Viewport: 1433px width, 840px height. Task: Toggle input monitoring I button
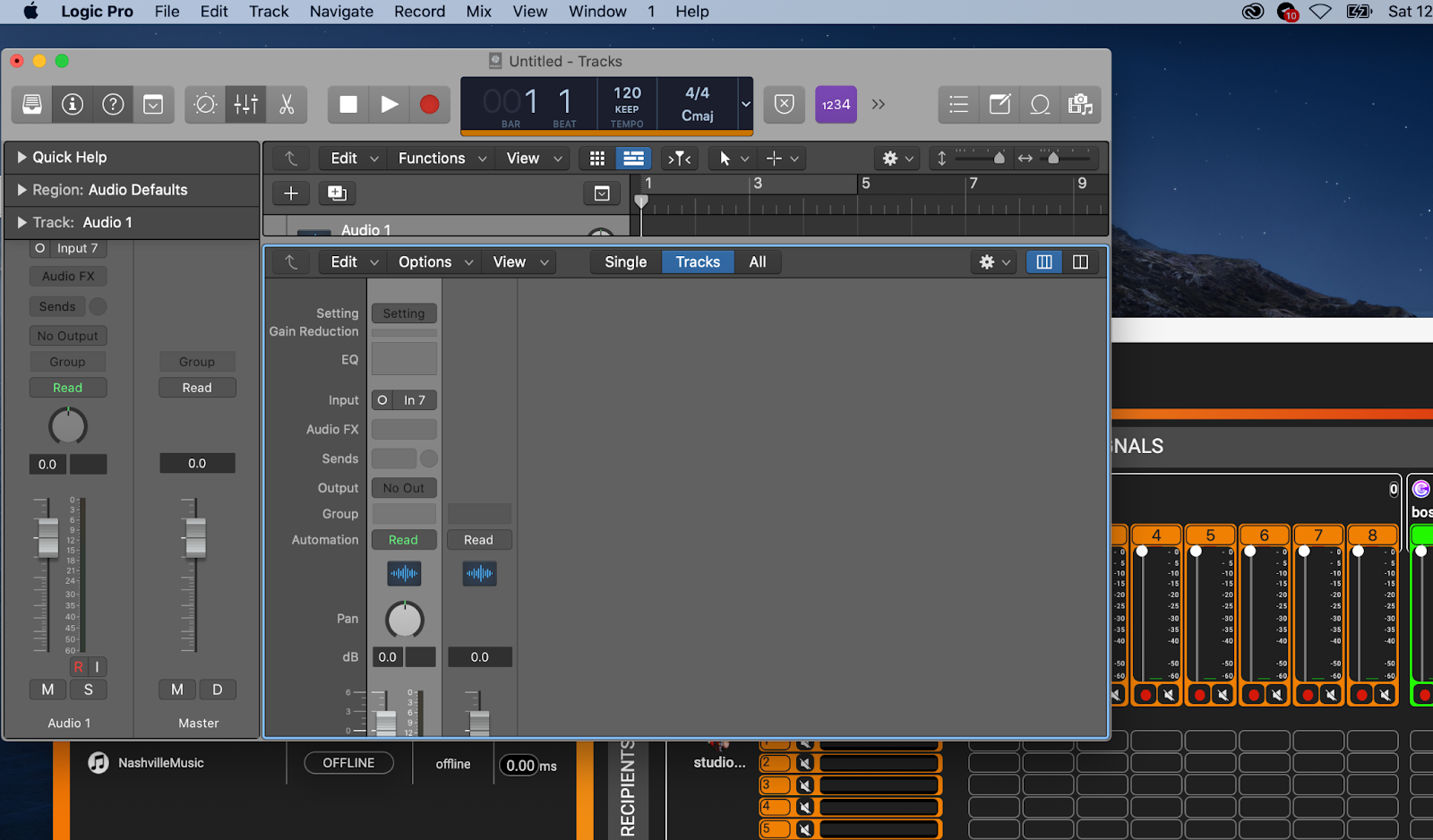pos(97,667)
